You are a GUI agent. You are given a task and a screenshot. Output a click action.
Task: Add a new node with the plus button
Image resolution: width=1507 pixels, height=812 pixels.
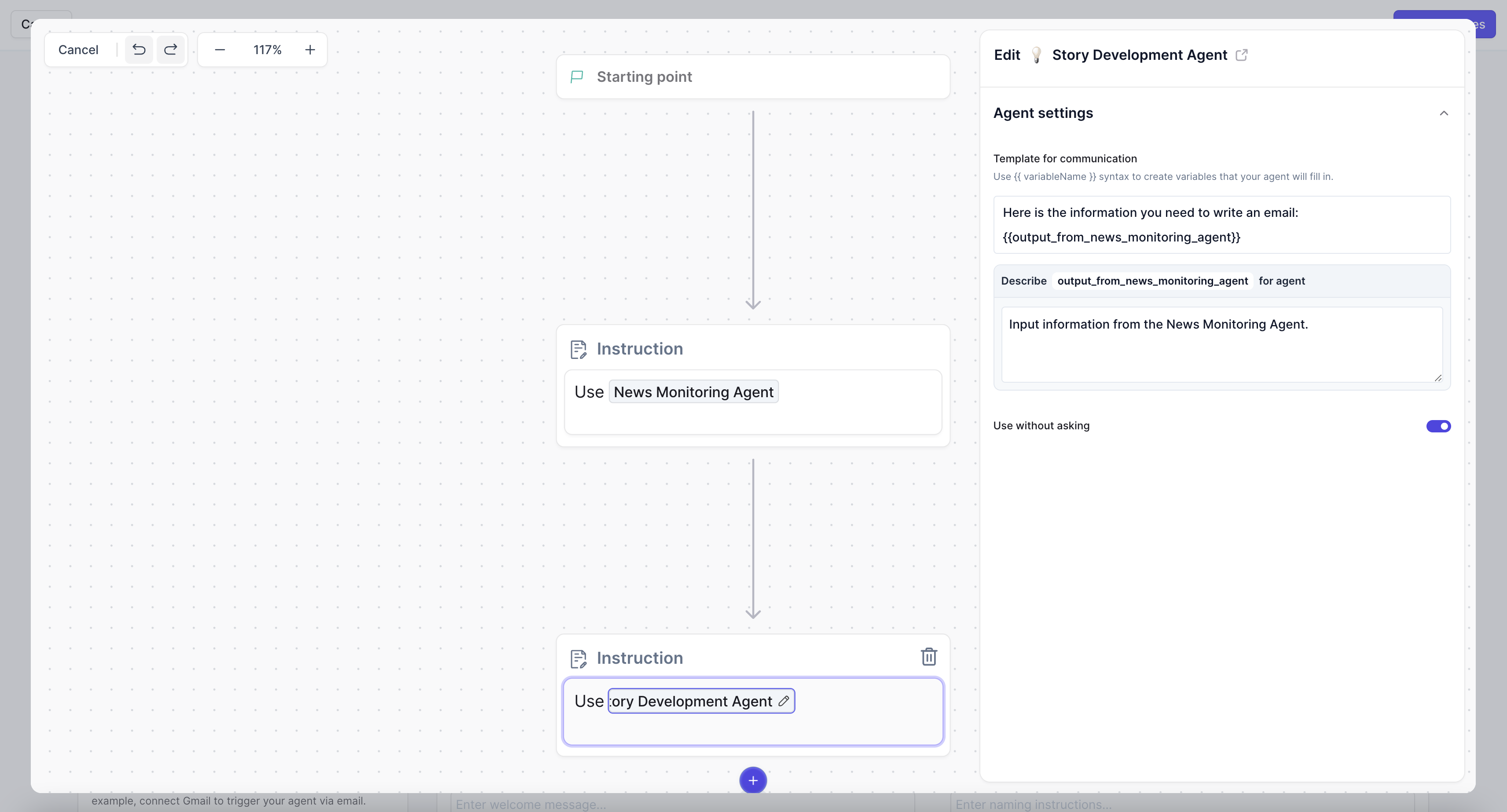pos(753,780)
